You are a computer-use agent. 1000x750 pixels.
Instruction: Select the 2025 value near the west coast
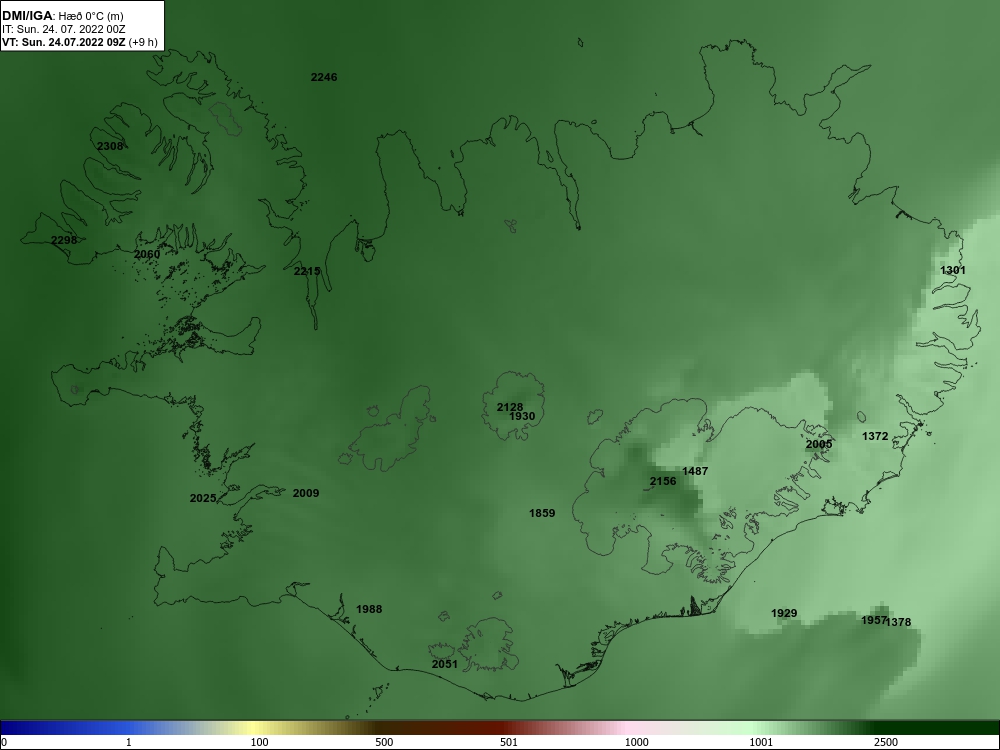click(203, 498)
